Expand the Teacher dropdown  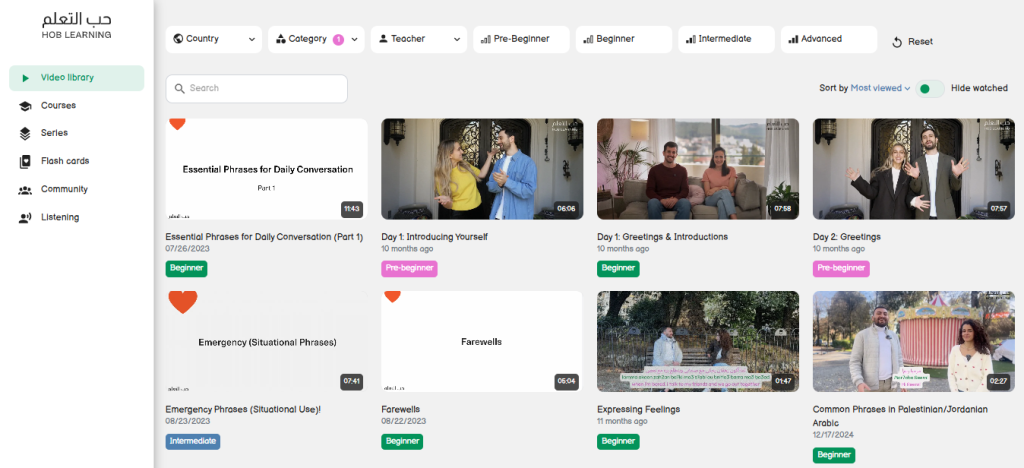(x=418, y=40)
